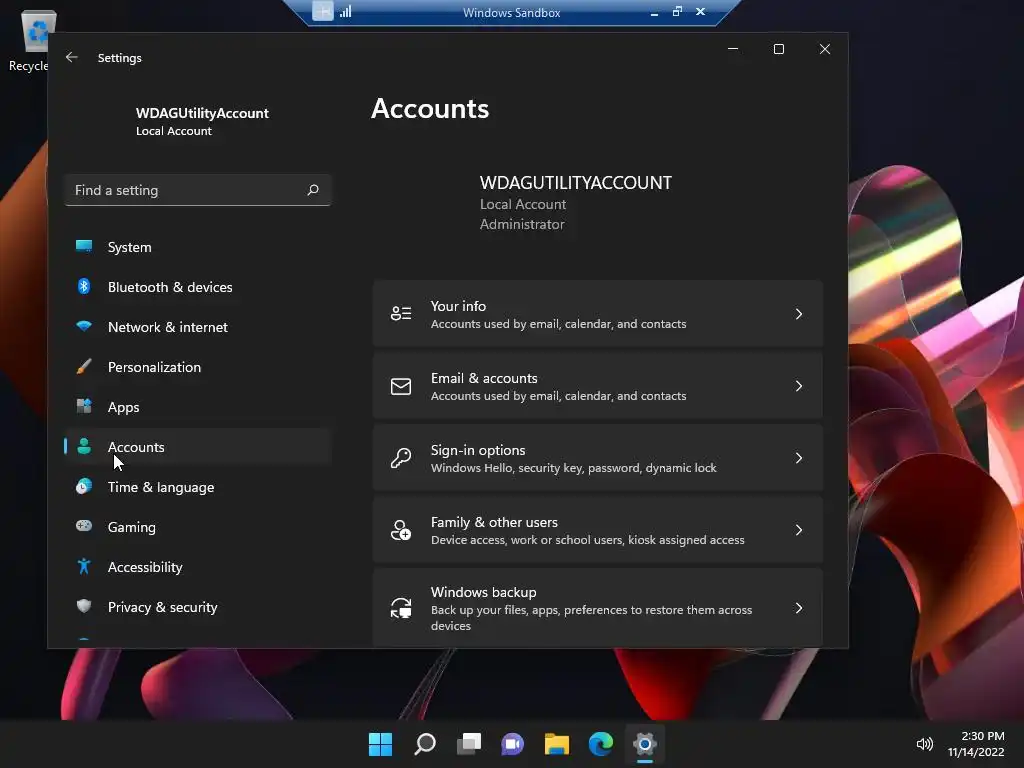Viewport: 1024px width, 768px height.
Task: Open the Family & other users row
Action: click(x=598, y=530)
